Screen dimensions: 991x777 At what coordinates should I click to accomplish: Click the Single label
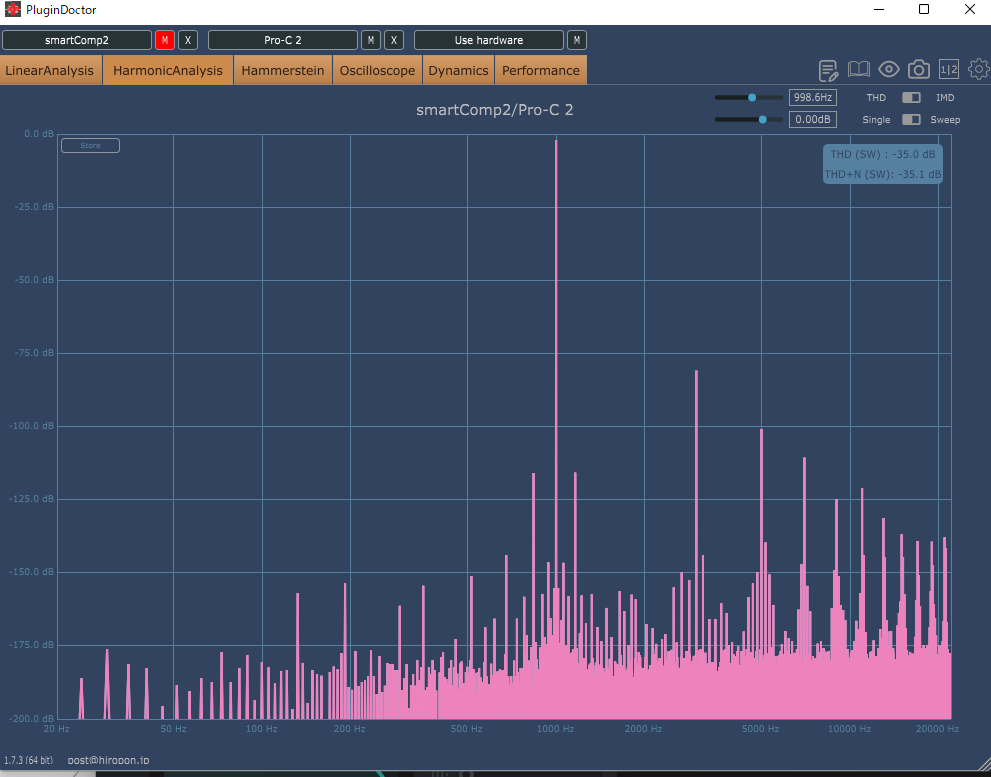coord(876,119)
